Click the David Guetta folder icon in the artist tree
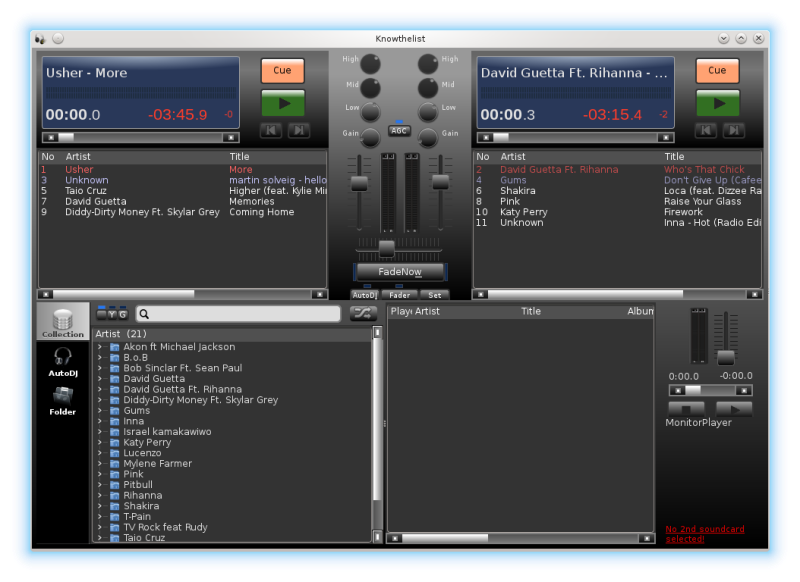Image resolution: width=800 pixels, height=582 pixels. pyautogui.click(x=115, y=379)
